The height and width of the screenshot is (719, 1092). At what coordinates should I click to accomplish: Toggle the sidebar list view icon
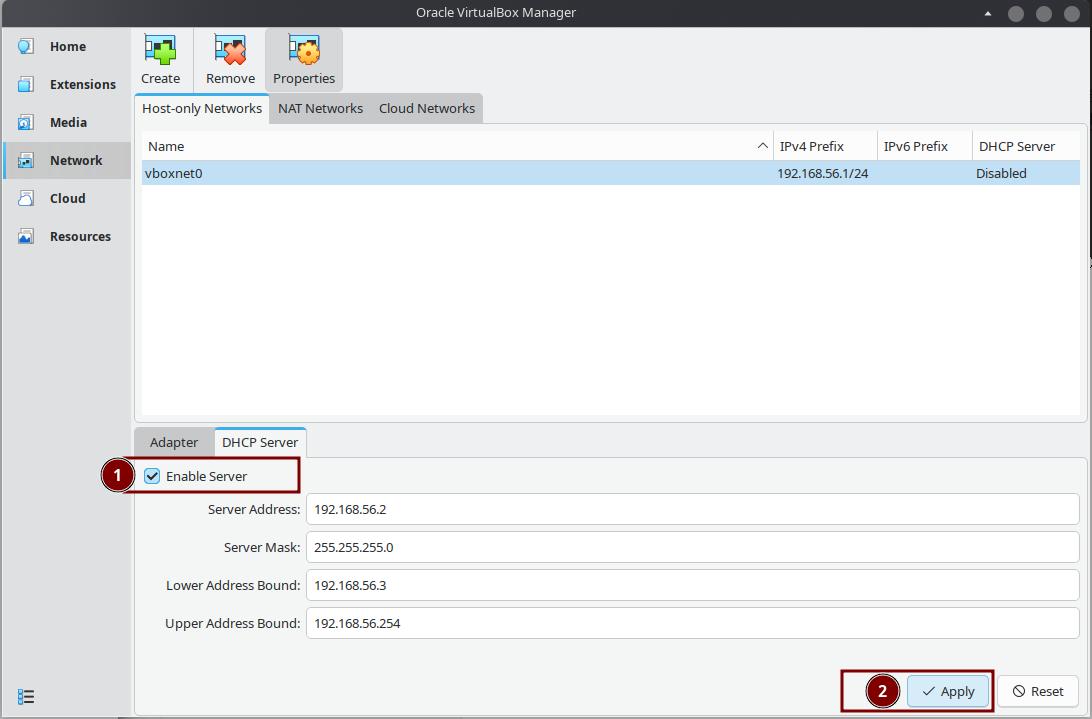26,696
